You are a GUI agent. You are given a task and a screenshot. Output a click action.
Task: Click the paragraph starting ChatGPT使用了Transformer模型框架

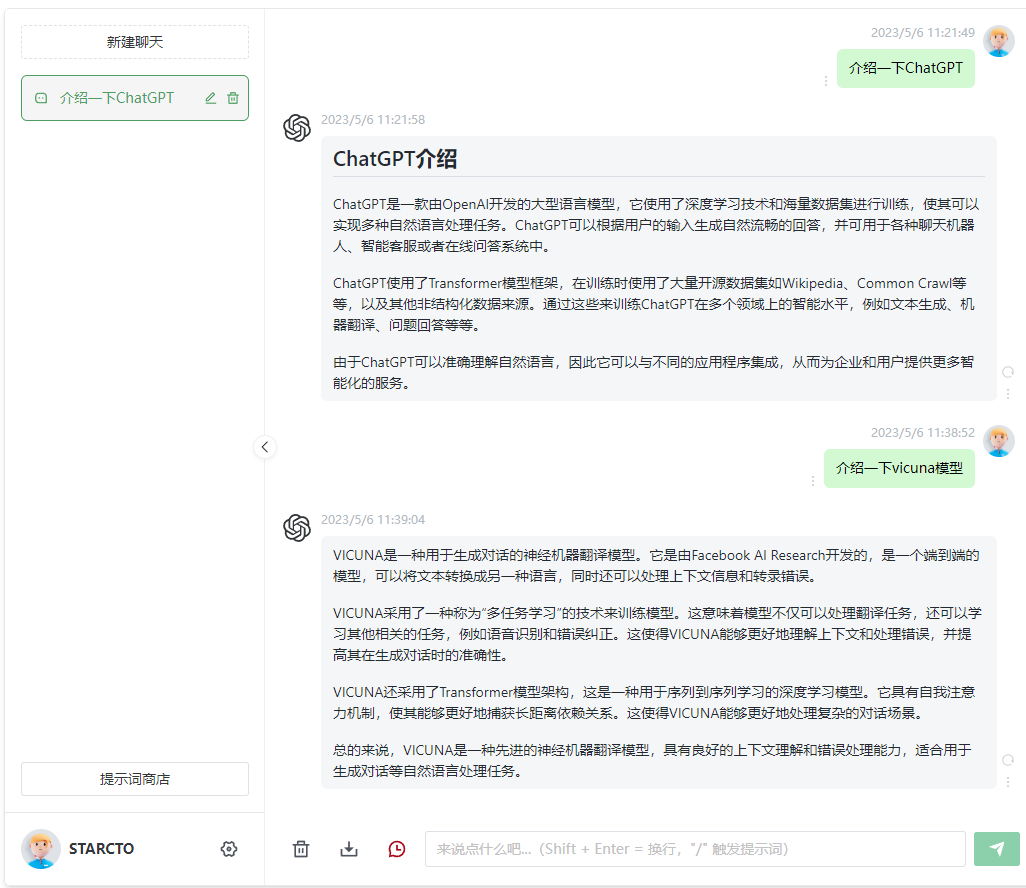pyautogui.click(x=654, y=304)
